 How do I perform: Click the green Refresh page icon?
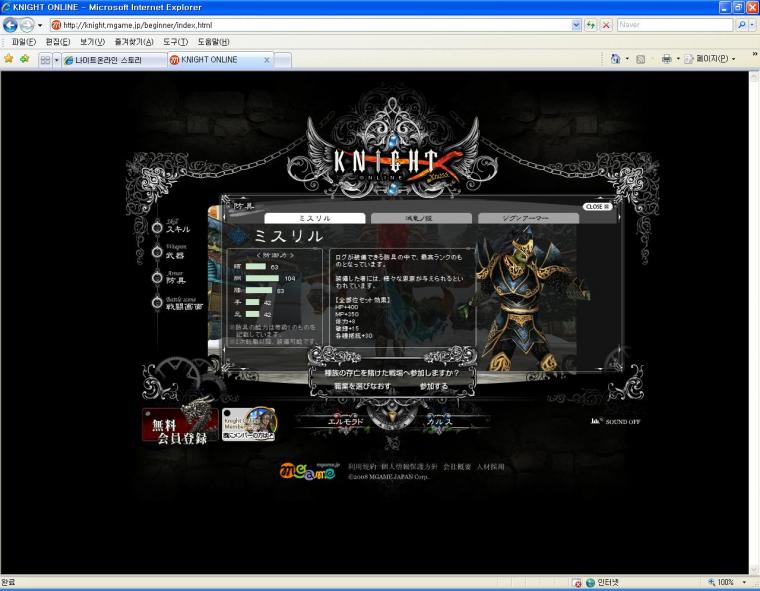[x=590, y=25]
